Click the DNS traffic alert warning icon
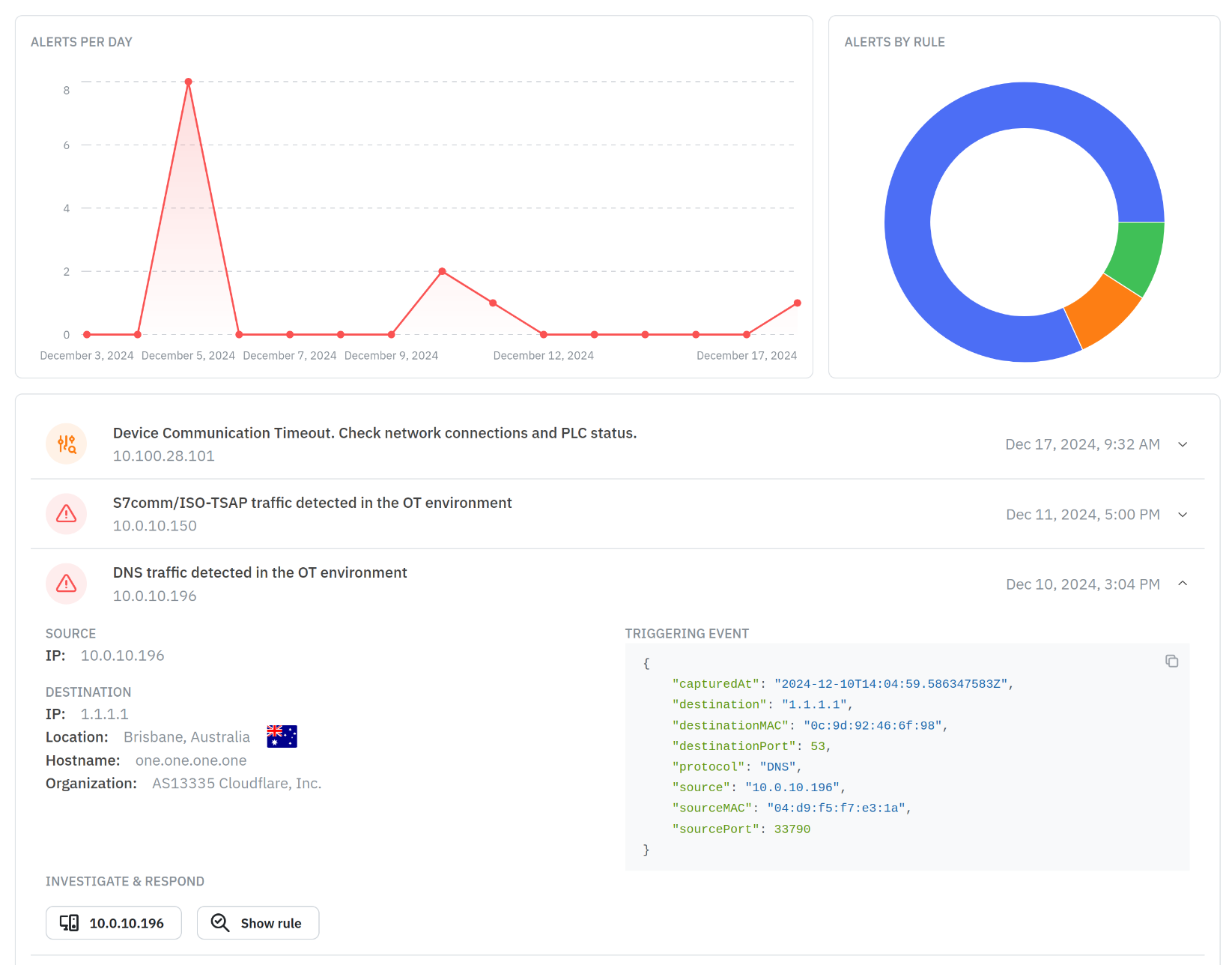The image size is (1232, 965). (x=67, y=584)
